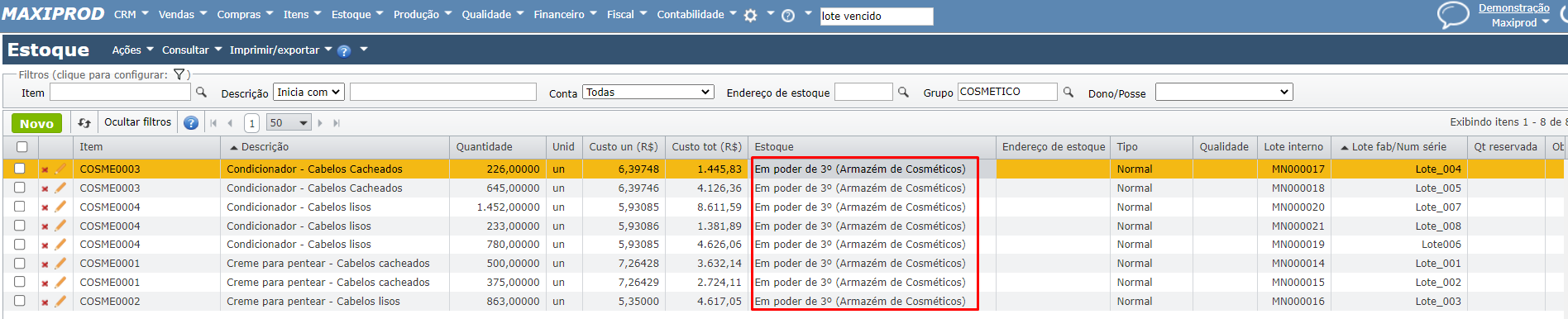1568x319 pixels.
Task: Open the Produção menu
Action: pyautogui.click(x=423, y=15)
